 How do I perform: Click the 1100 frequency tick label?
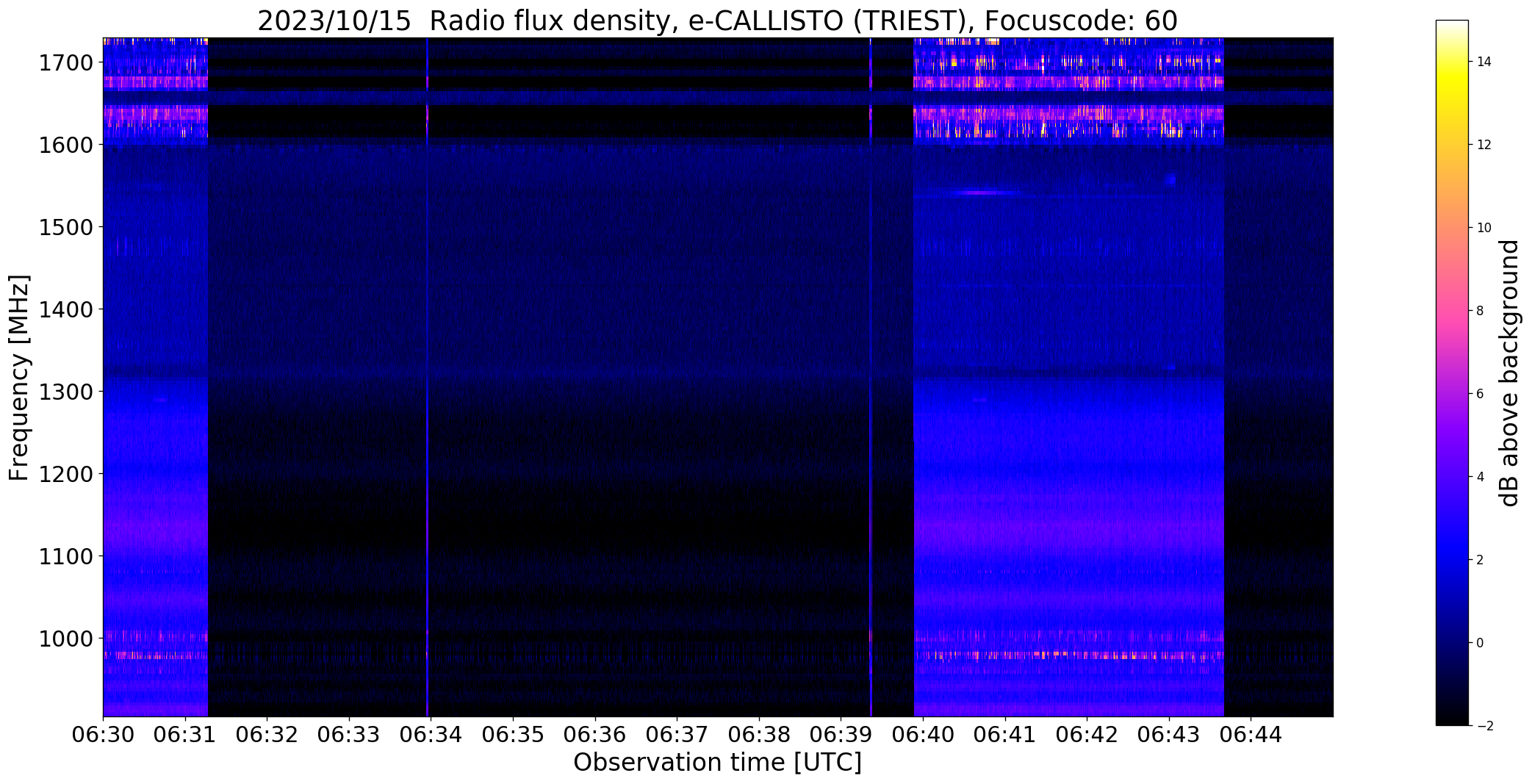point(65,556)
